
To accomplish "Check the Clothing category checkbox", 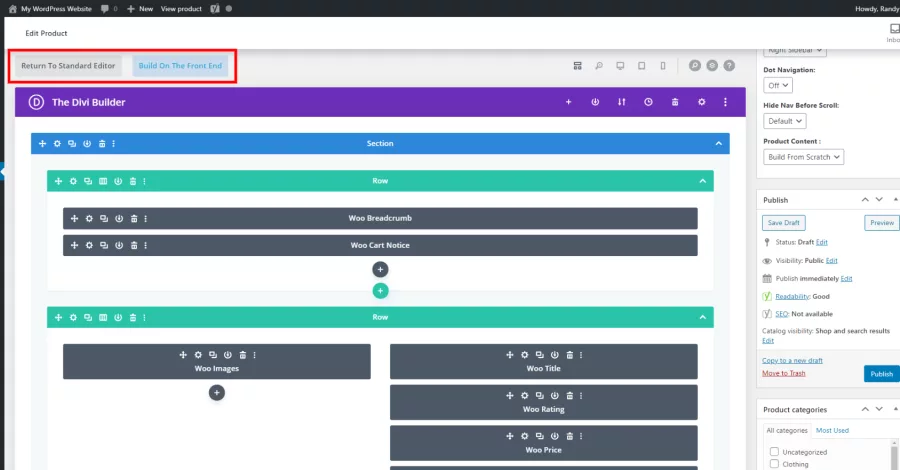I will point(774,464).
